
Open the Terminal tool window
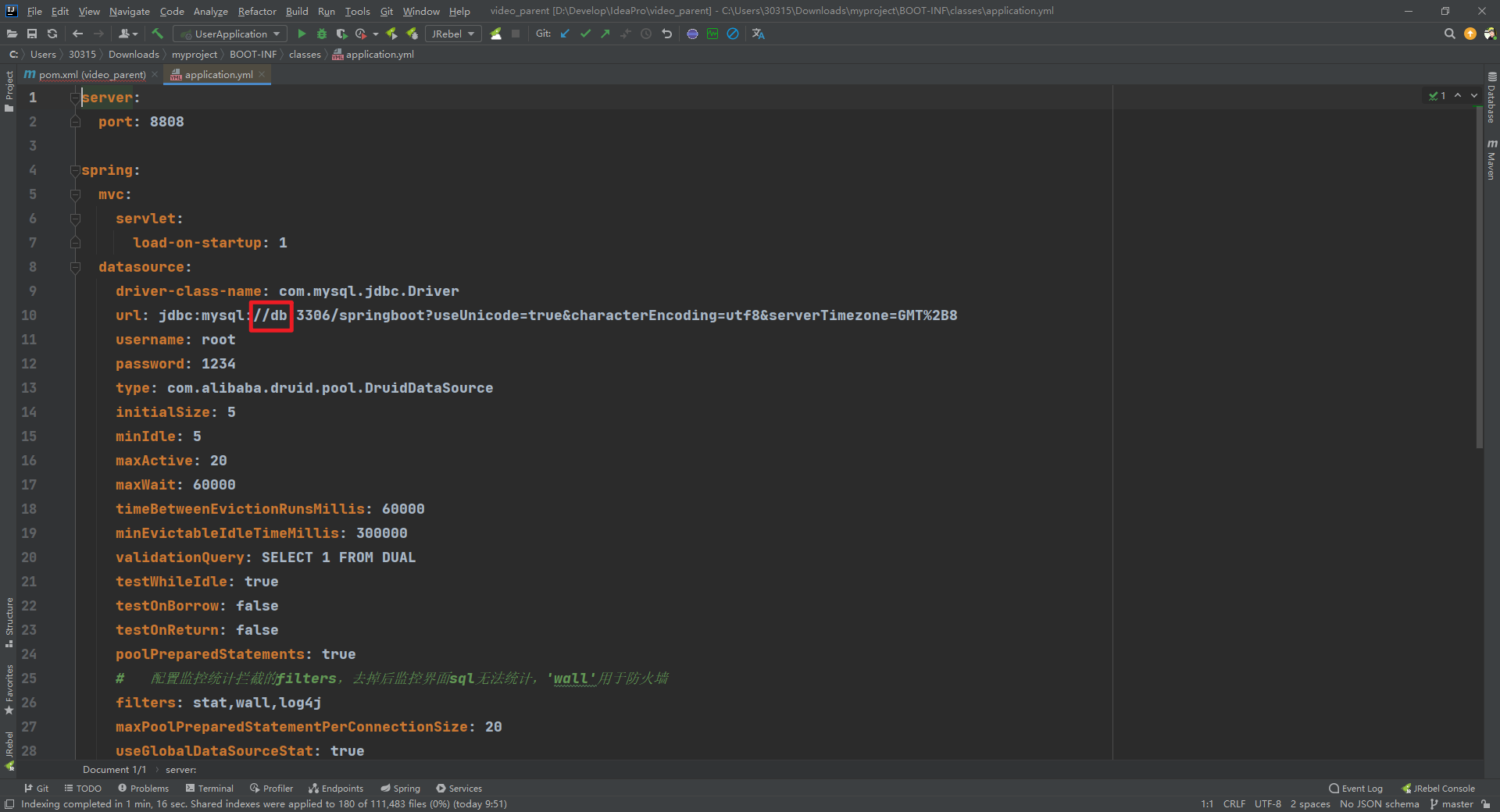point(209,789)
